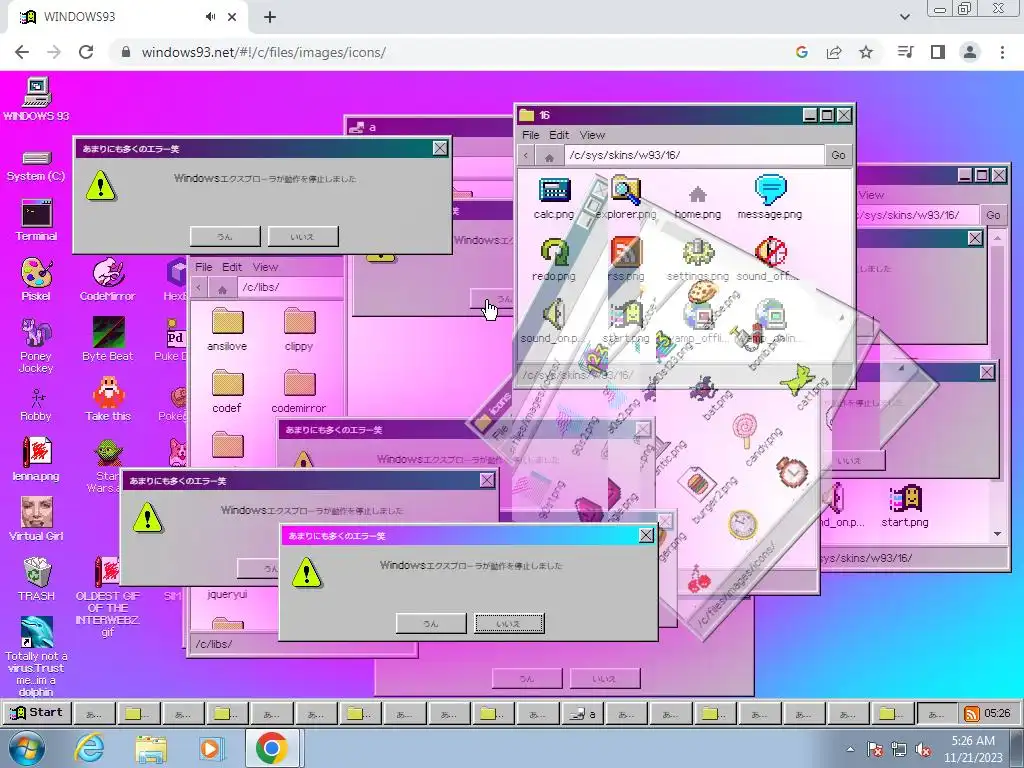This screenshot has width=1024, height=768.
Task: Share this page icon in Chrome
Action: [x=834, y=52]
